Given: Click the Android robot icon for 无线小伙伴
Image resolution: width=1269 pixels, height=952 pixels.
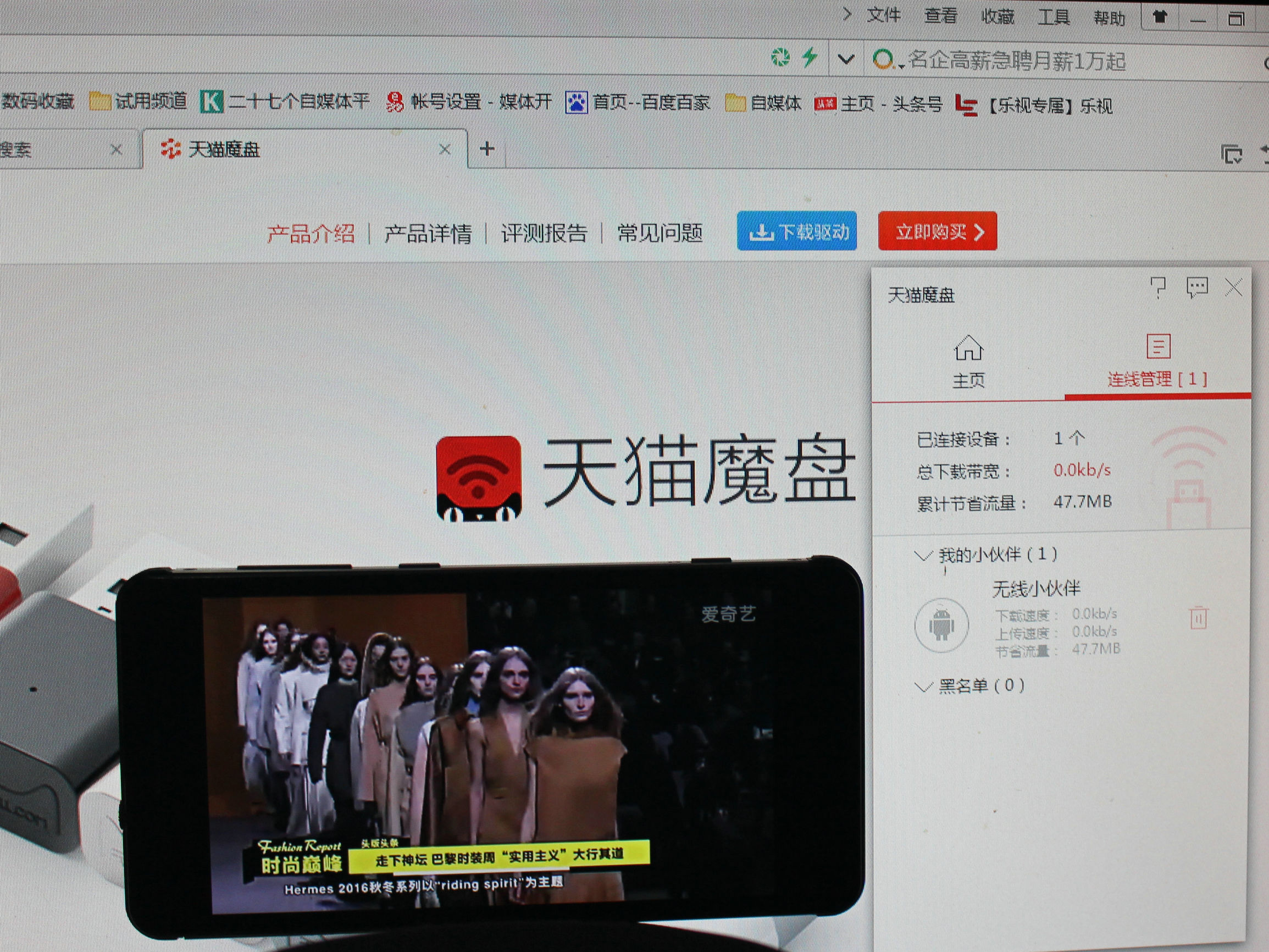Looking at the screenshot, I should tap(943, 626).
